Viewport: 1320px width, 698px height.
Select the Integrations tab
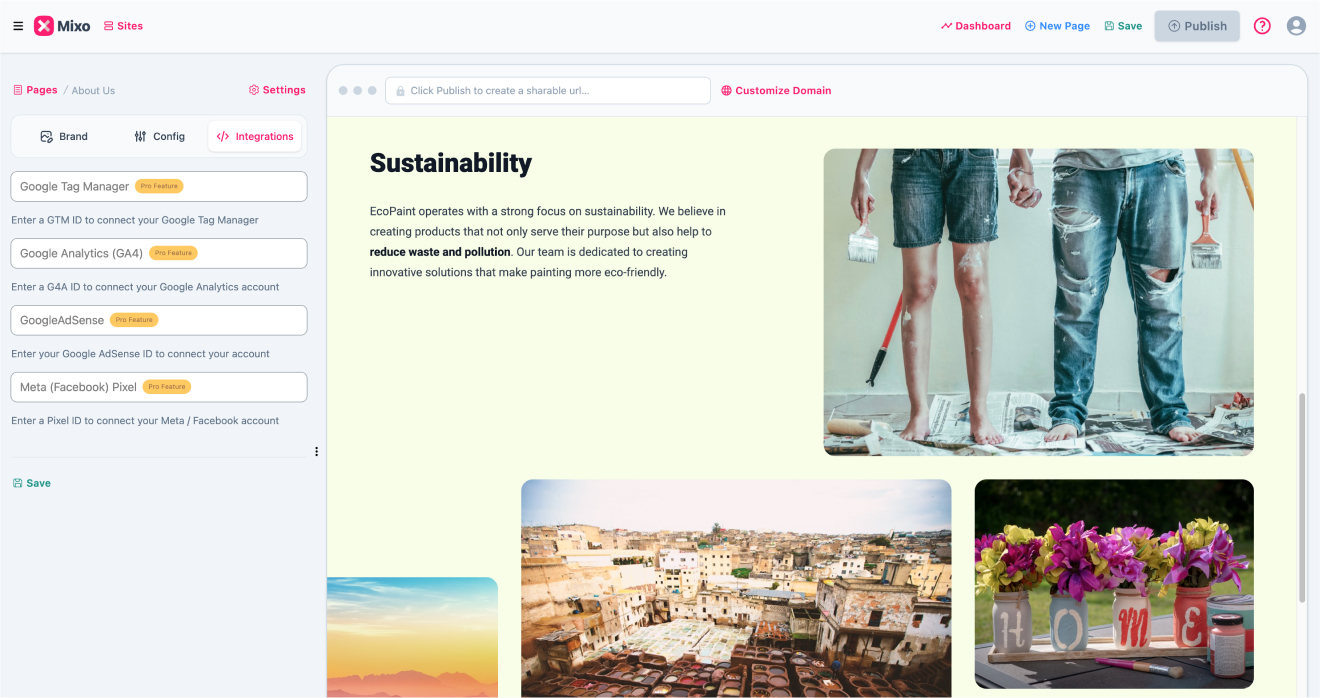(255, 136)
